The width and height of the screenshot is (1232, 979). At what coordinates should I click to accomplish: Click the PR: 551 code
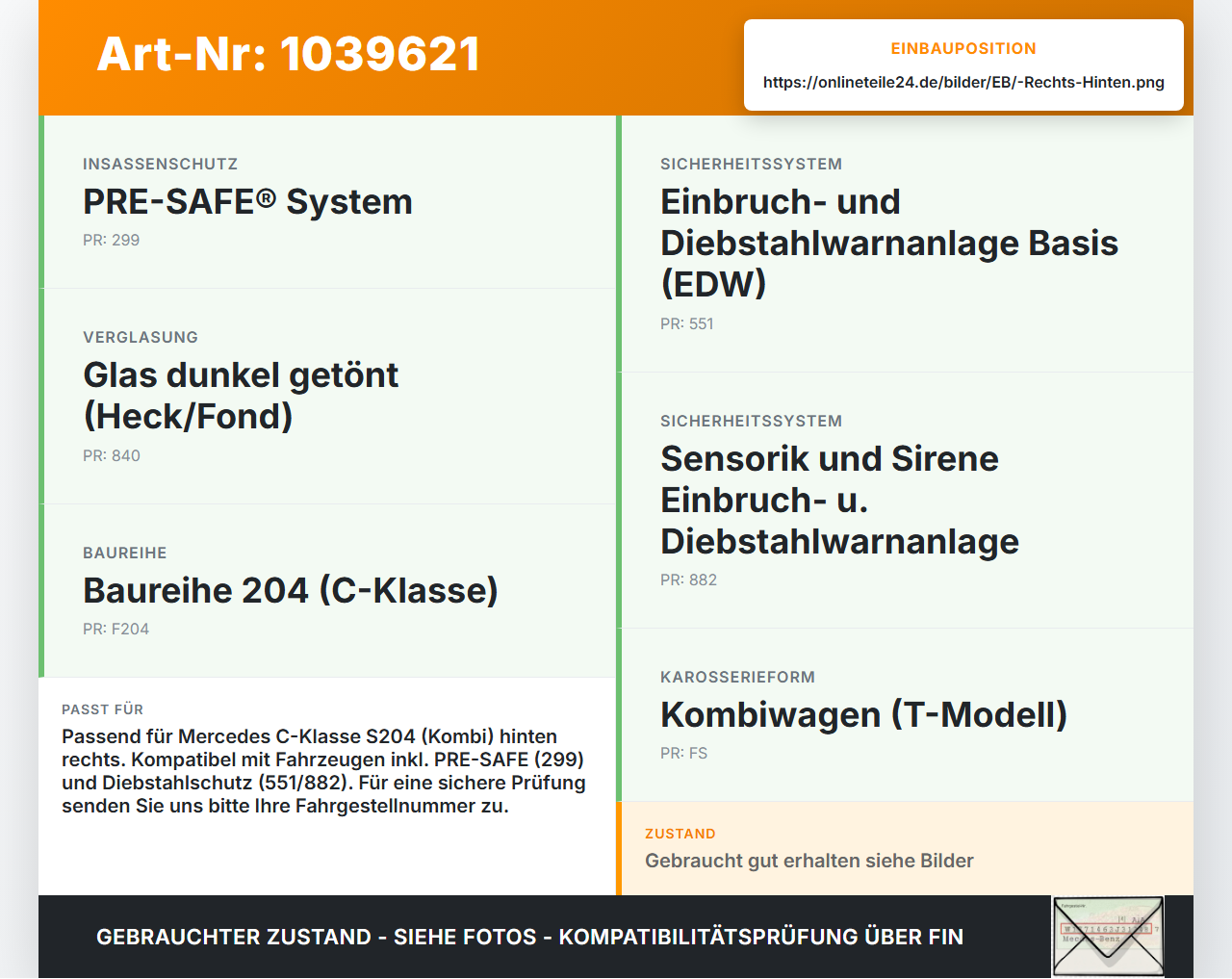687,324
